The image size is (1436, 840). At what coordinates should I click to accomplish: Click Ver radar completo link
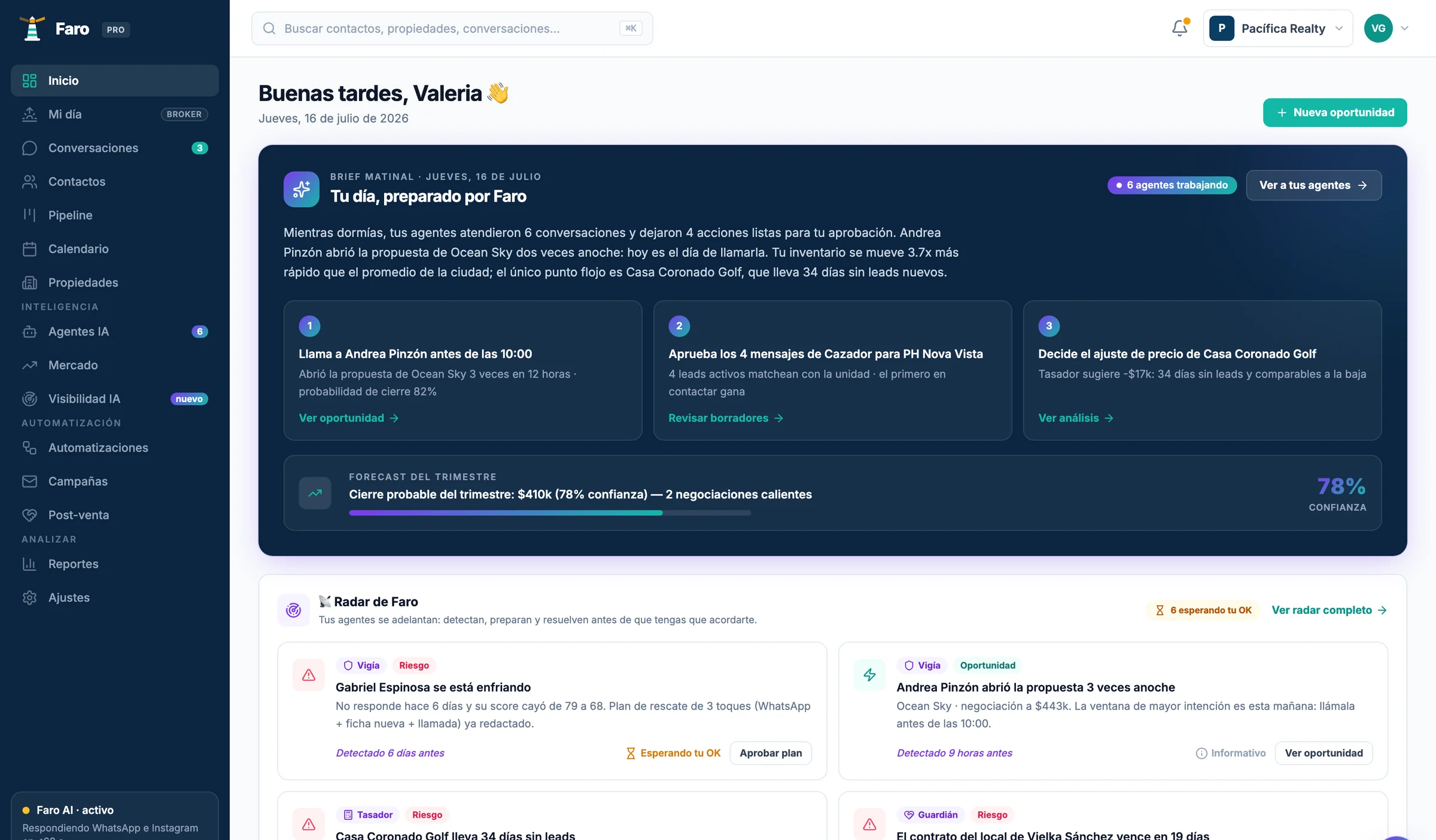(1329, 610)
